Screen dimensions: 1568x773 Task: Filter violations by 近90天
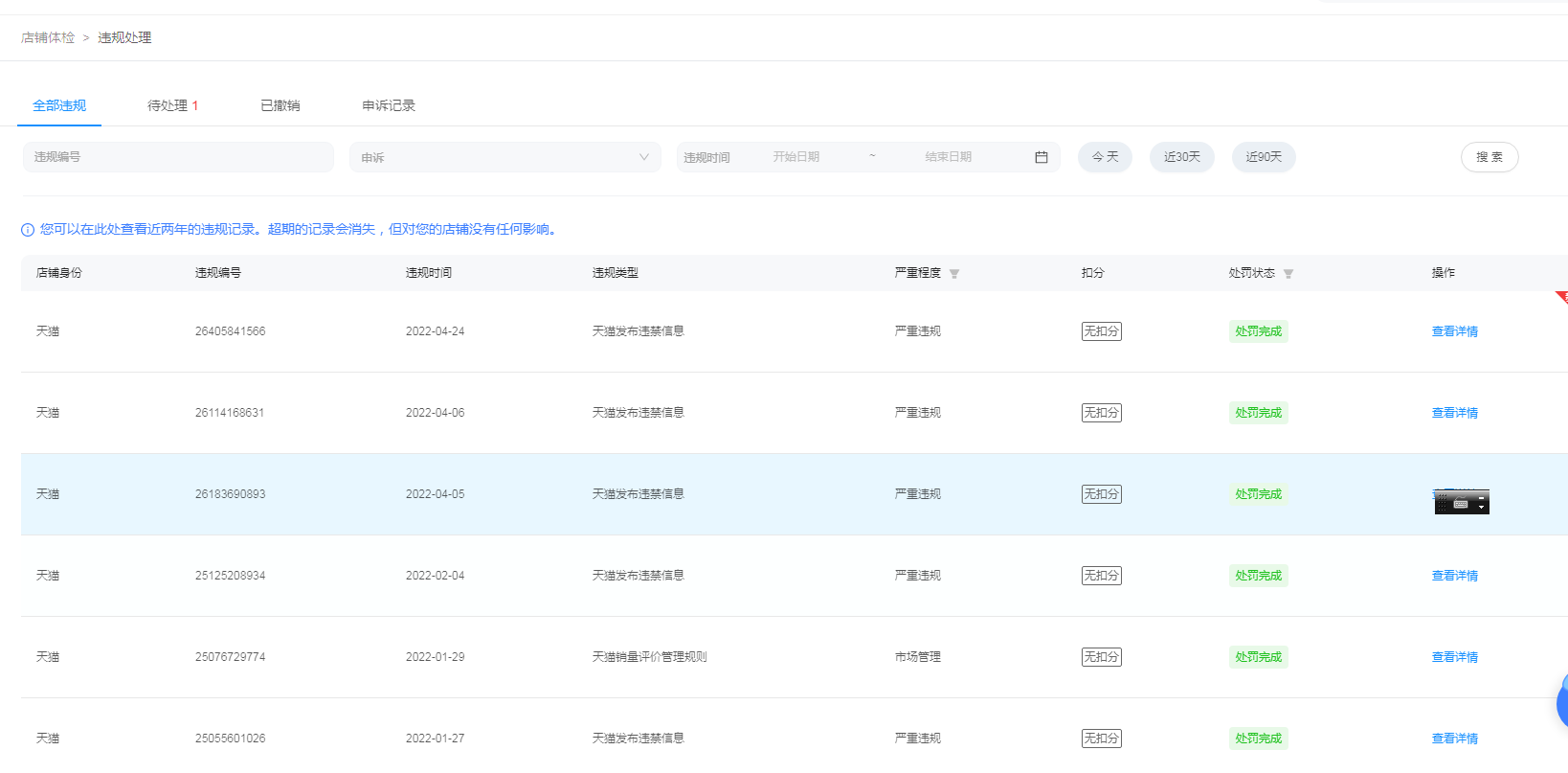1263,157
